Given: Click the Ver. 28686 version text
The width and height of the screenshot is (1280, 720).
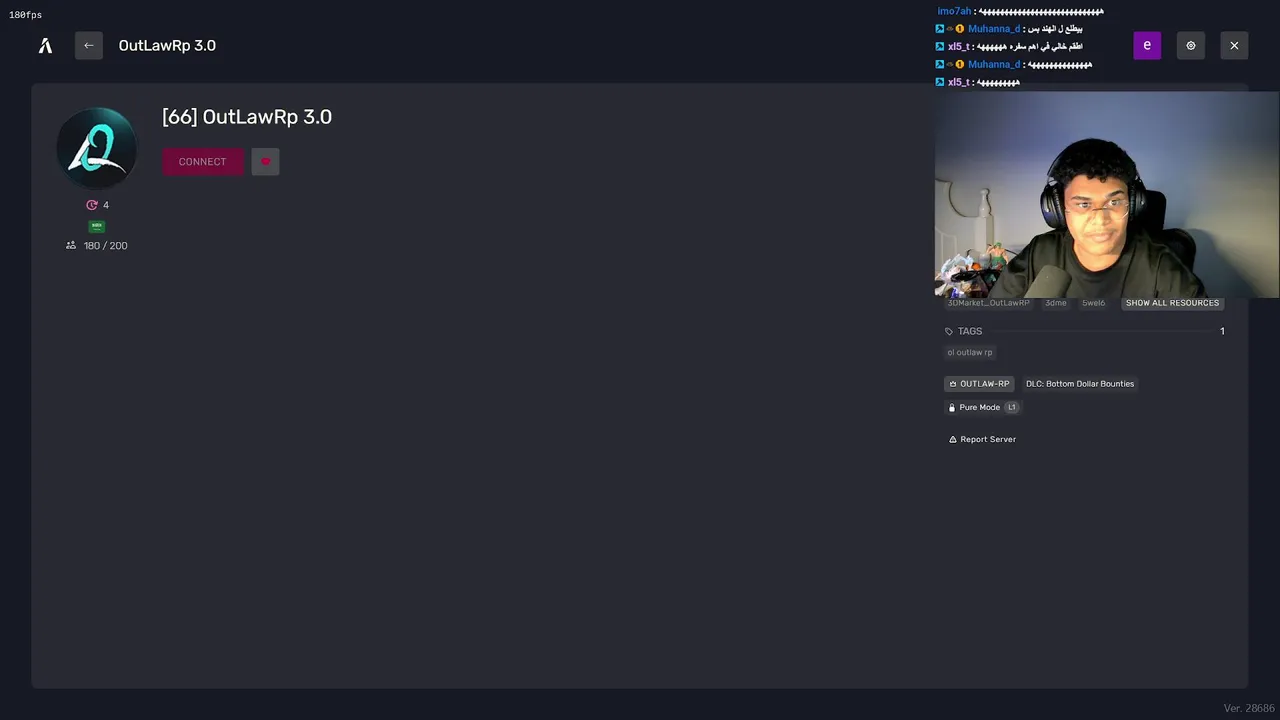Looking at the screenshot, I should tap(1247, 708).
